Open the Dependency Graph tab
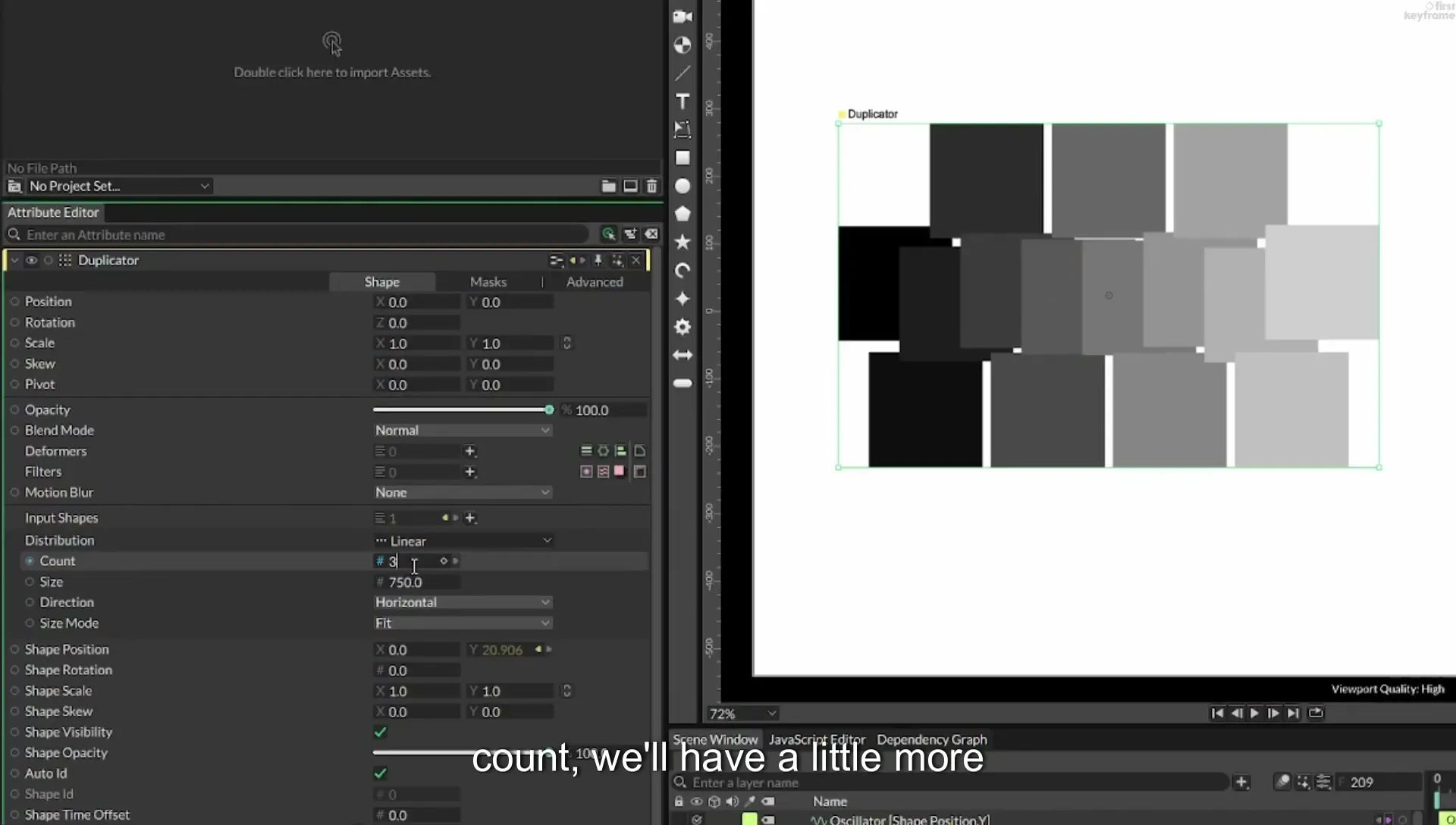 [932, 739]
